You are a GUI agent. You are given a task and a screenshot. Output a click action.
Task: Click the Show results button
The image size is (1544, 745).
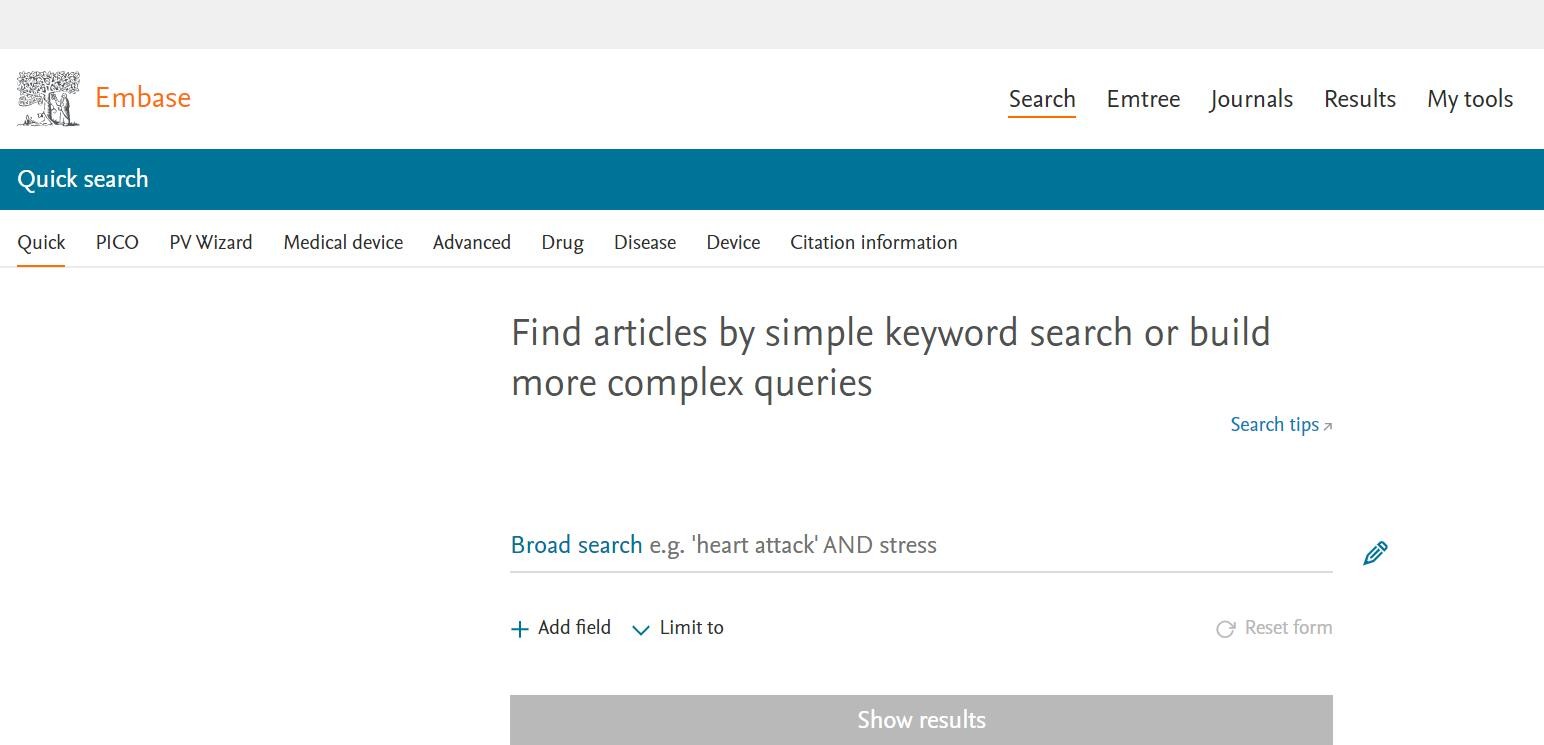tap(921, 720)
